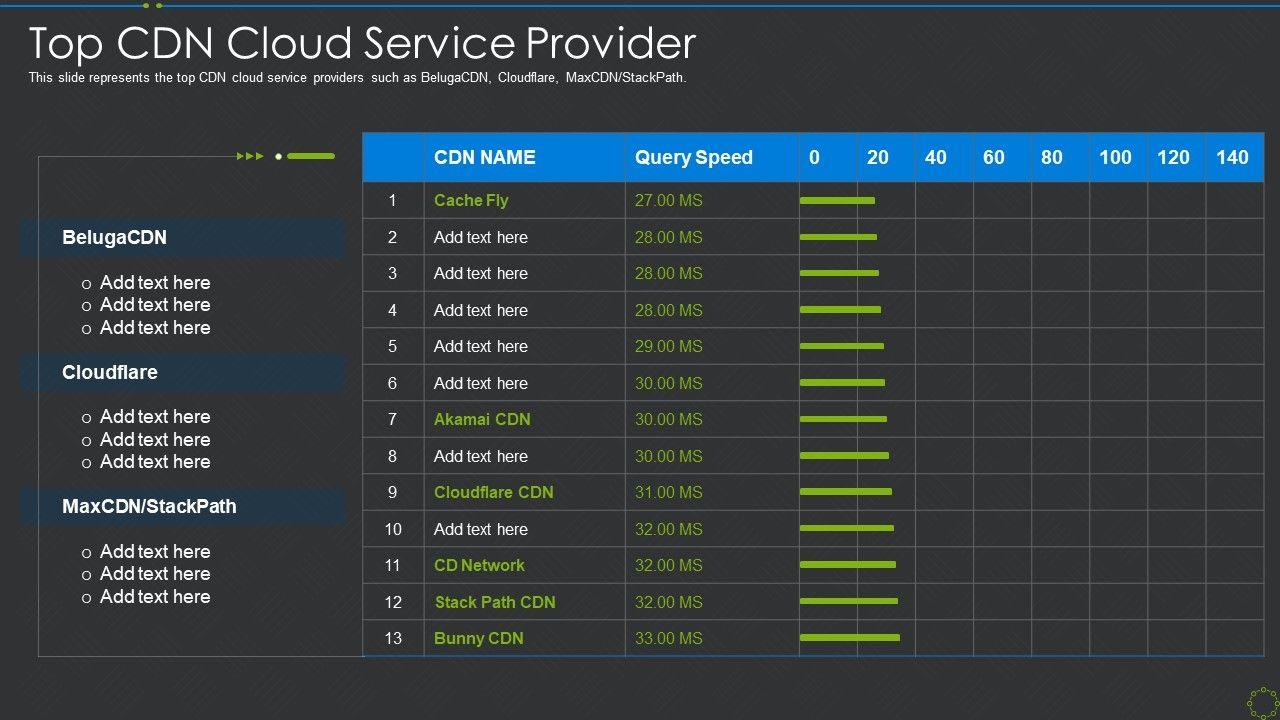Select the green speed bar for CD Network
This screenshot has width=1280, height=720.
click(848, 565)
